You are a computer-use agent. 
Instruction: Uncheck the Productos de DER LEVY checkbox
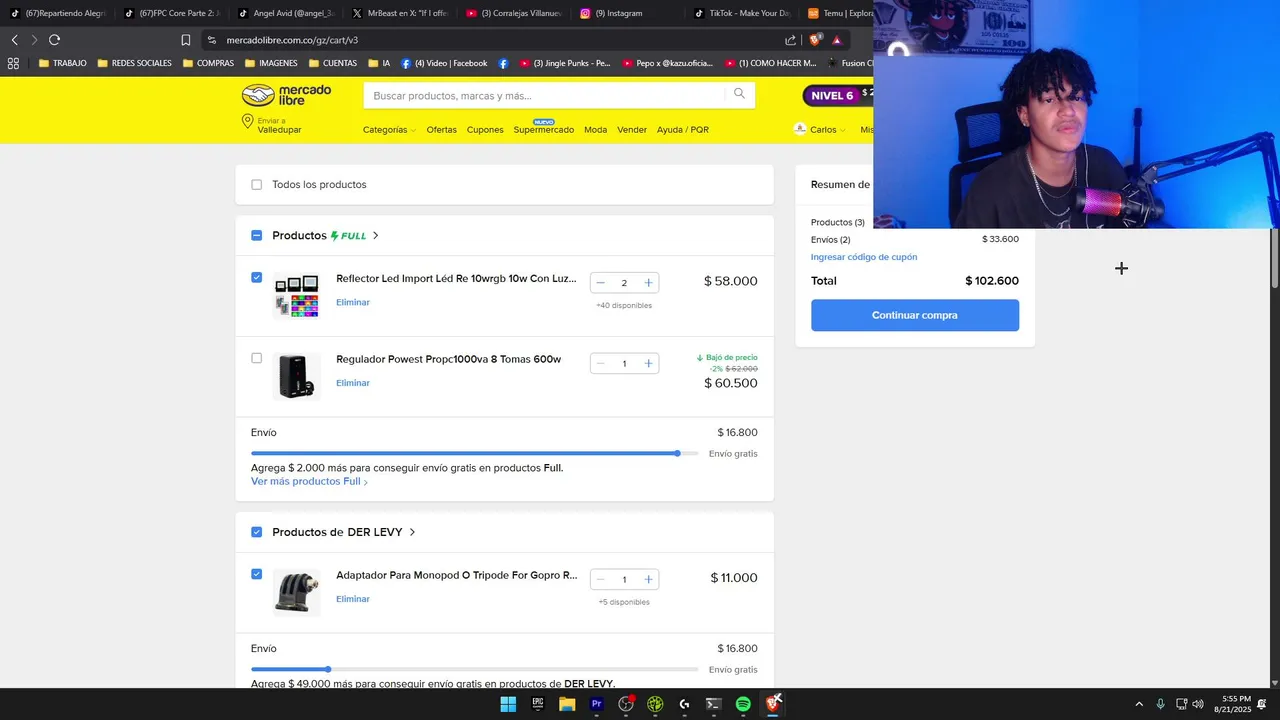pos(256,532)
